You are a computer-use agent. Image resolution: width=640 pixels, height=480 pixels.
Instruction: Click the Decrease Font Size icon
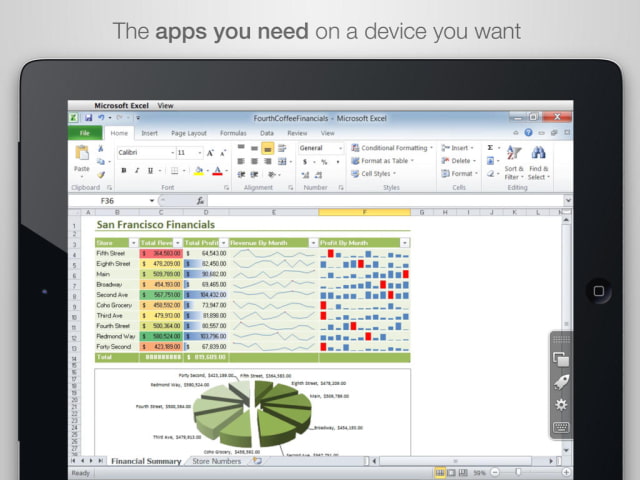point(223,153)
